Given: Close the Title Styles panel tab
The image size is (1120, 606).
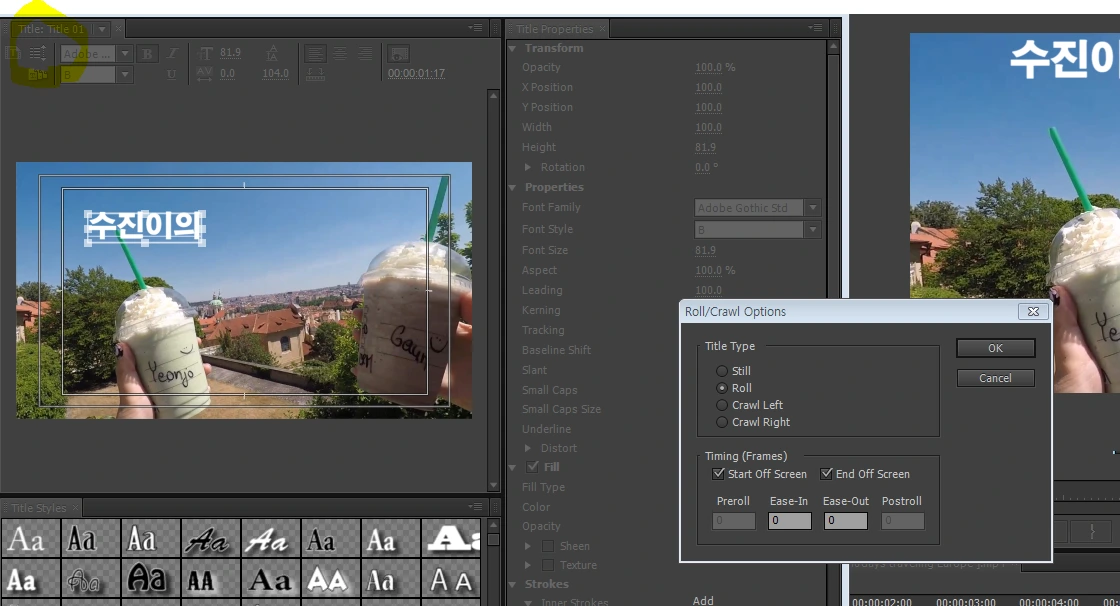Looking at the screenshot, I should [76, 507].
